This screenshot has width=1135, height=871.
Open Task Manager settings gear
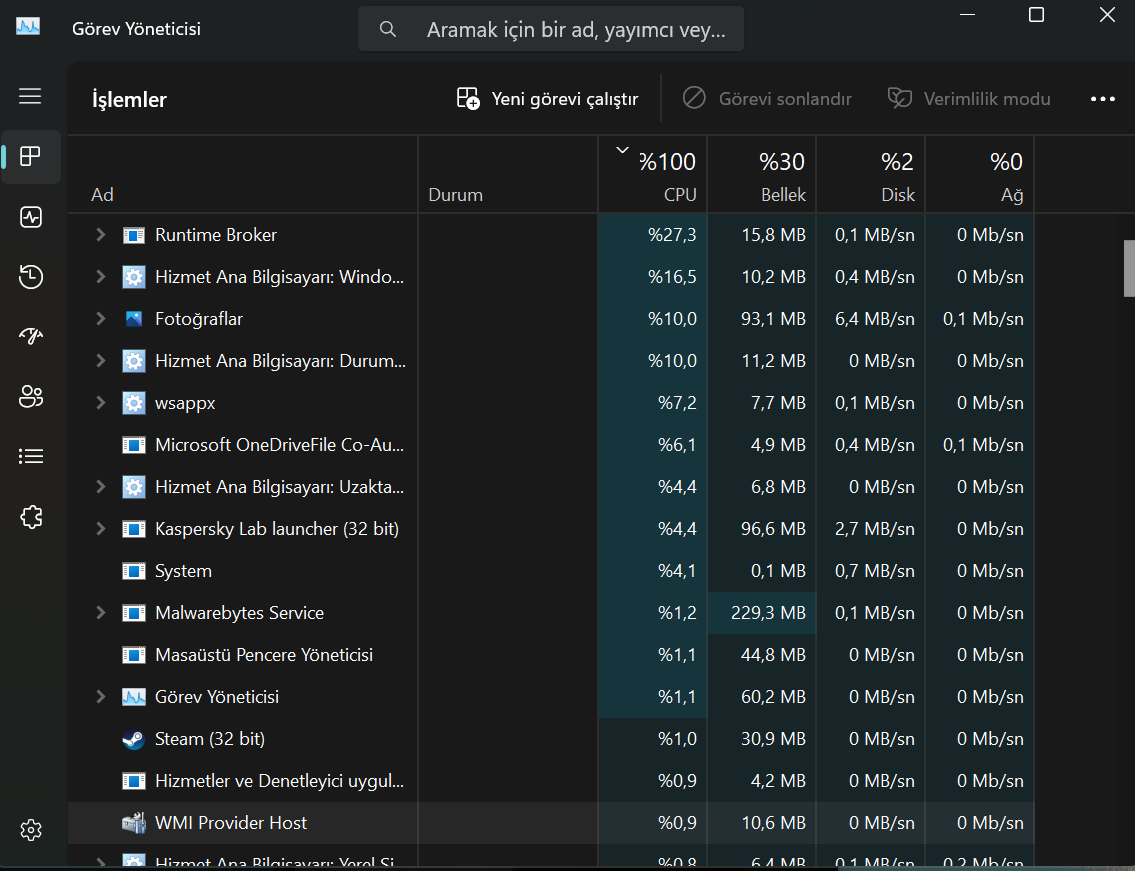point(30,830)
